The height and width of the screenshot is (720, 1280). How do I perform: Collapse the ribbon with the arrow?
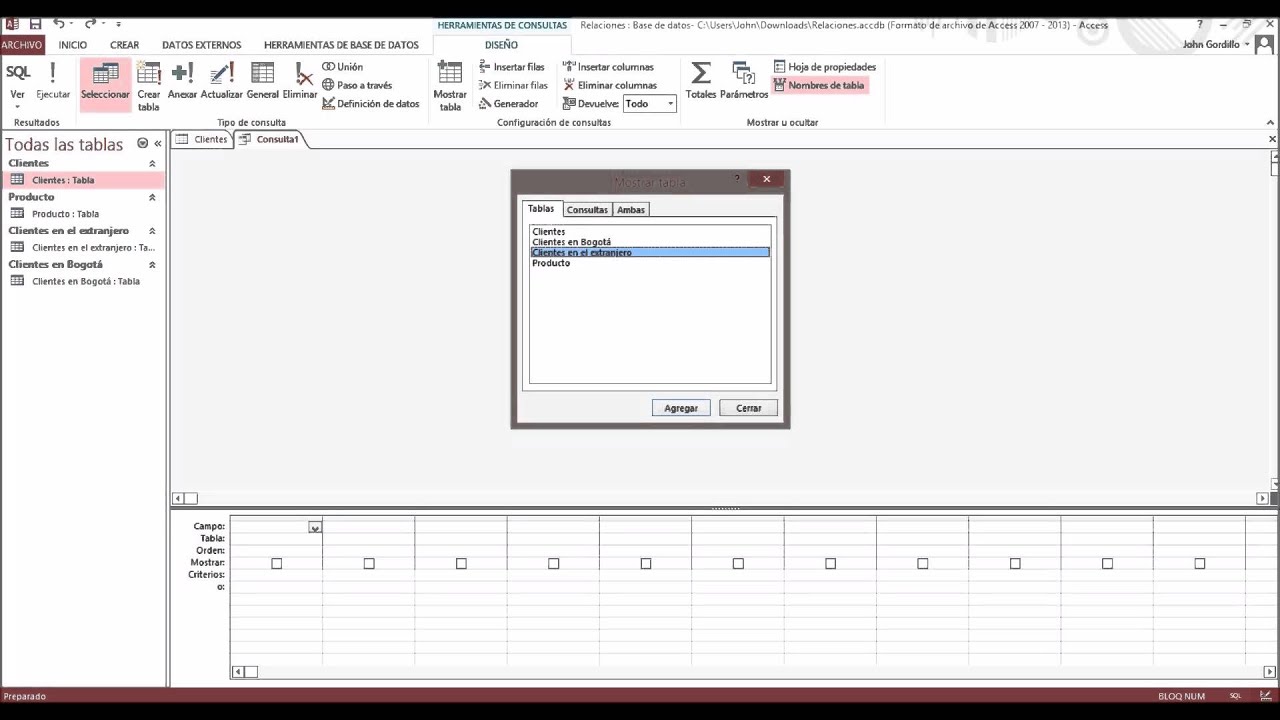click(x=1270, y=123)
